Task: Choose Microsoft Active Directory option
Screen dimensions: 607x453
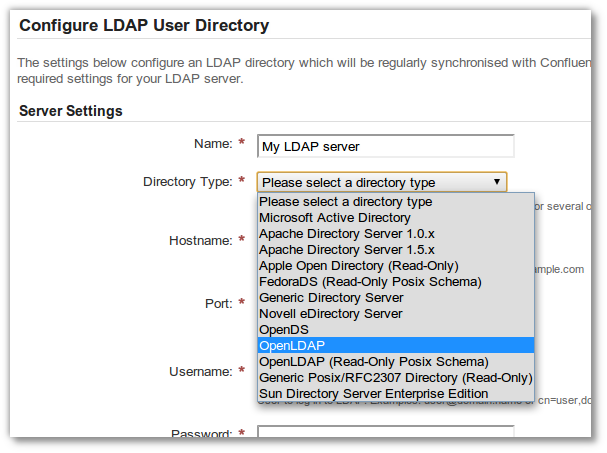Action: pyautogui.click(x=335, y=217)
